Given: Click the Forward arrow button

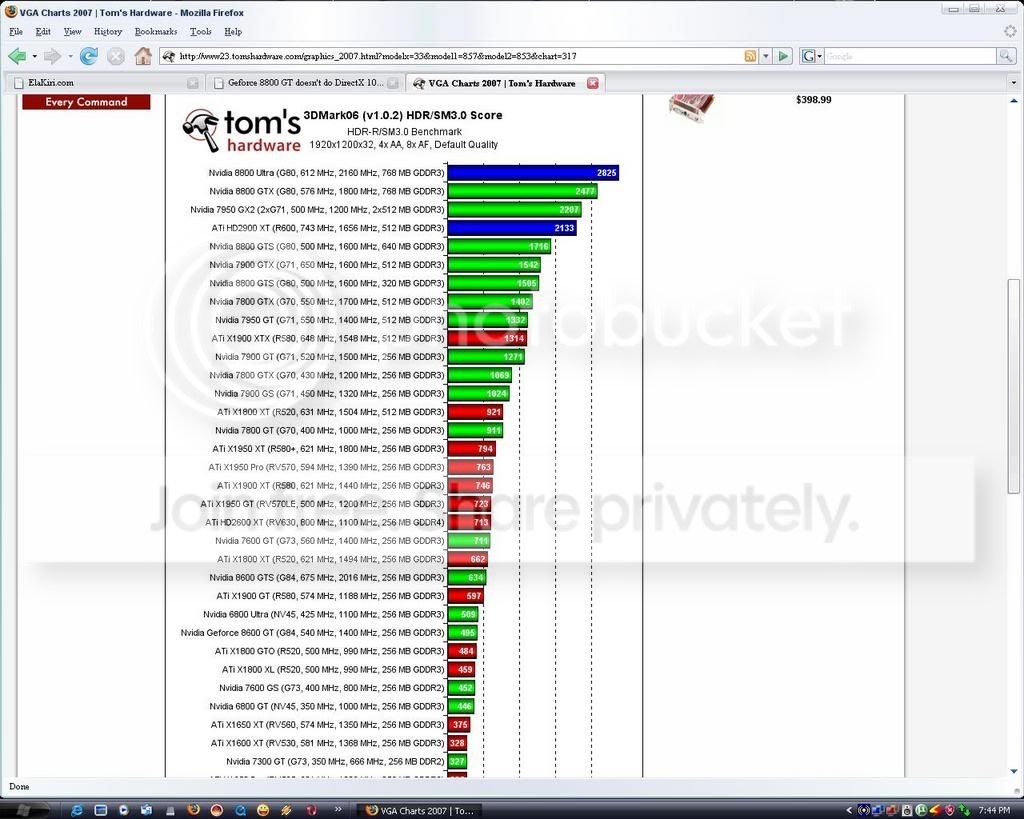Looking at the screenshot, I should [x=52, y=56].
